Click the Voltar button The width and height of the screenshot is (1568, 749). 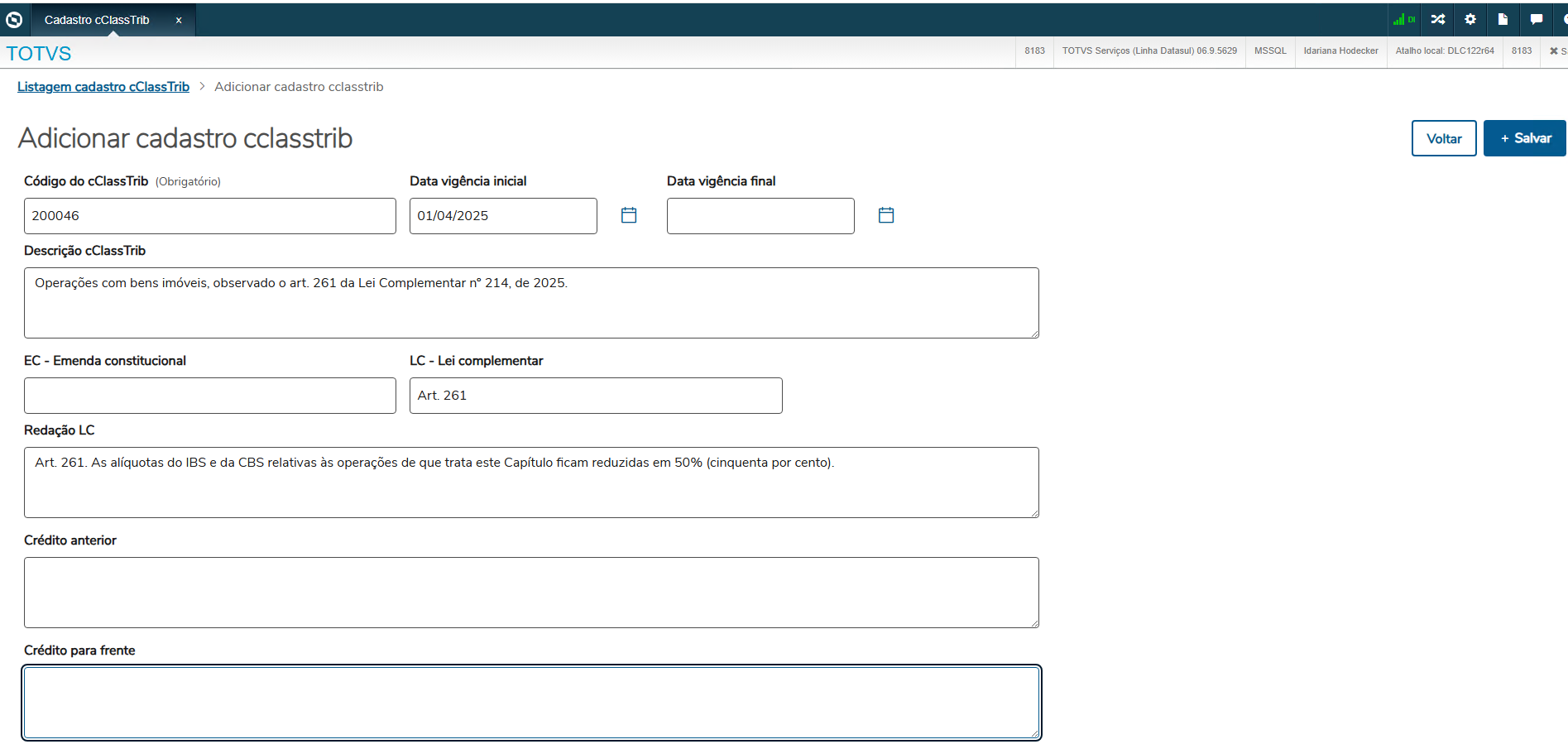point(1444,138)
